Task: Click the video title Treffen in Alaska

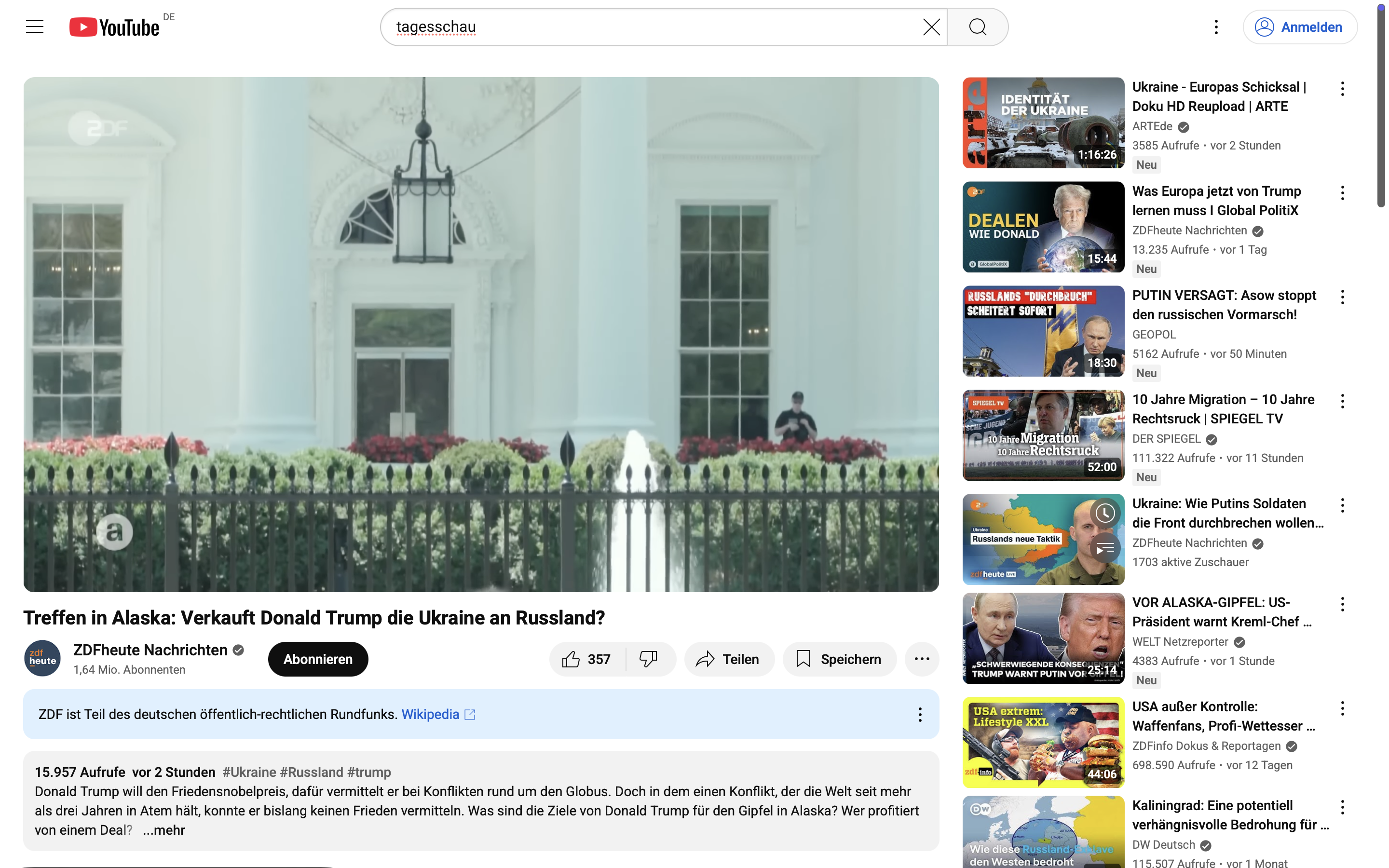Action: pyautogui.click(x=314, y=618)
